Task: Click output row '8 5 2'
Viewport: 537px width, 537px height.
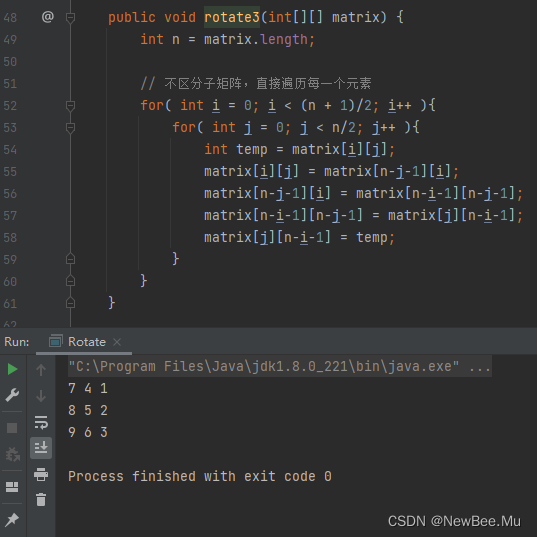Action: click(88, 410)
